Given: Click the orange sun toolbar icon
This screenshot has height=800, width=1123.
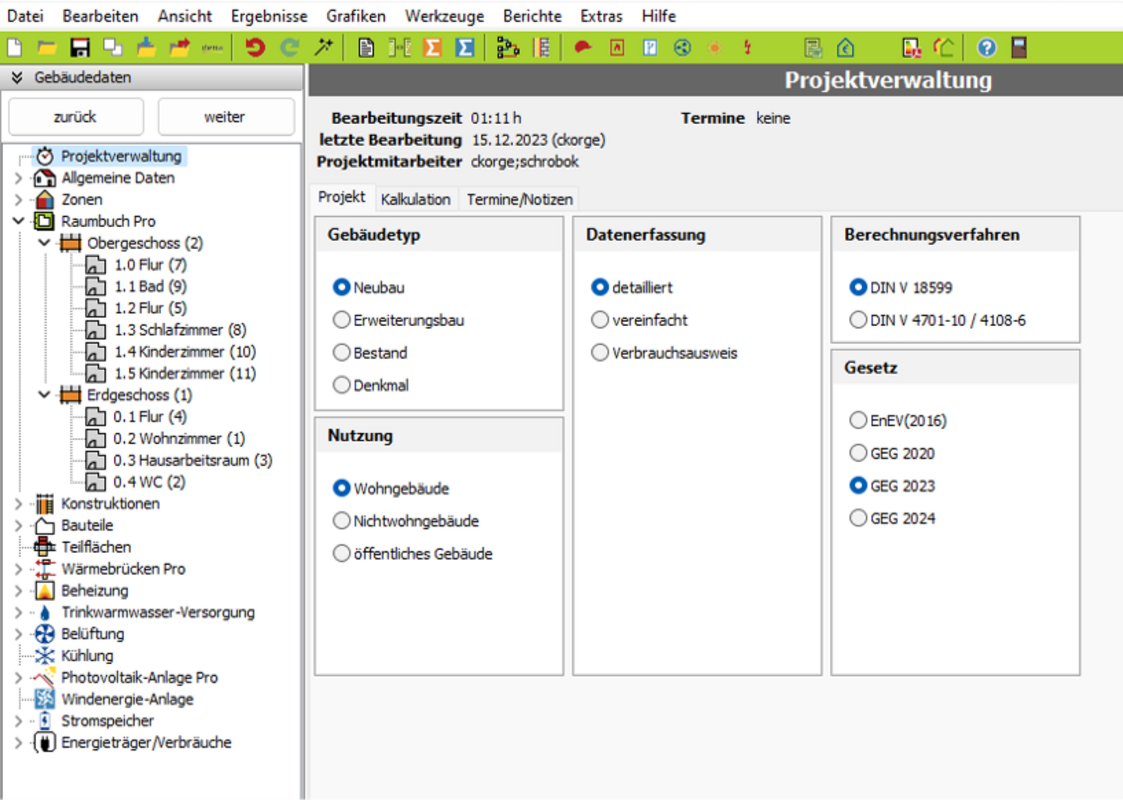Looking at the screenshot, I should (x=714, y=47).
